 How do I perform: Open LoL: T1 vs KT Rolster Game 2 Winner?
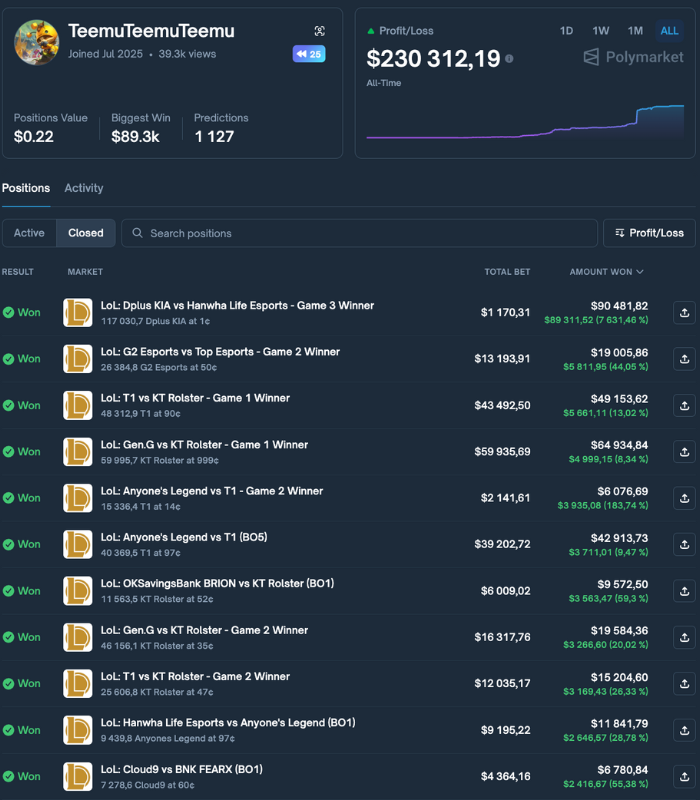195,677
